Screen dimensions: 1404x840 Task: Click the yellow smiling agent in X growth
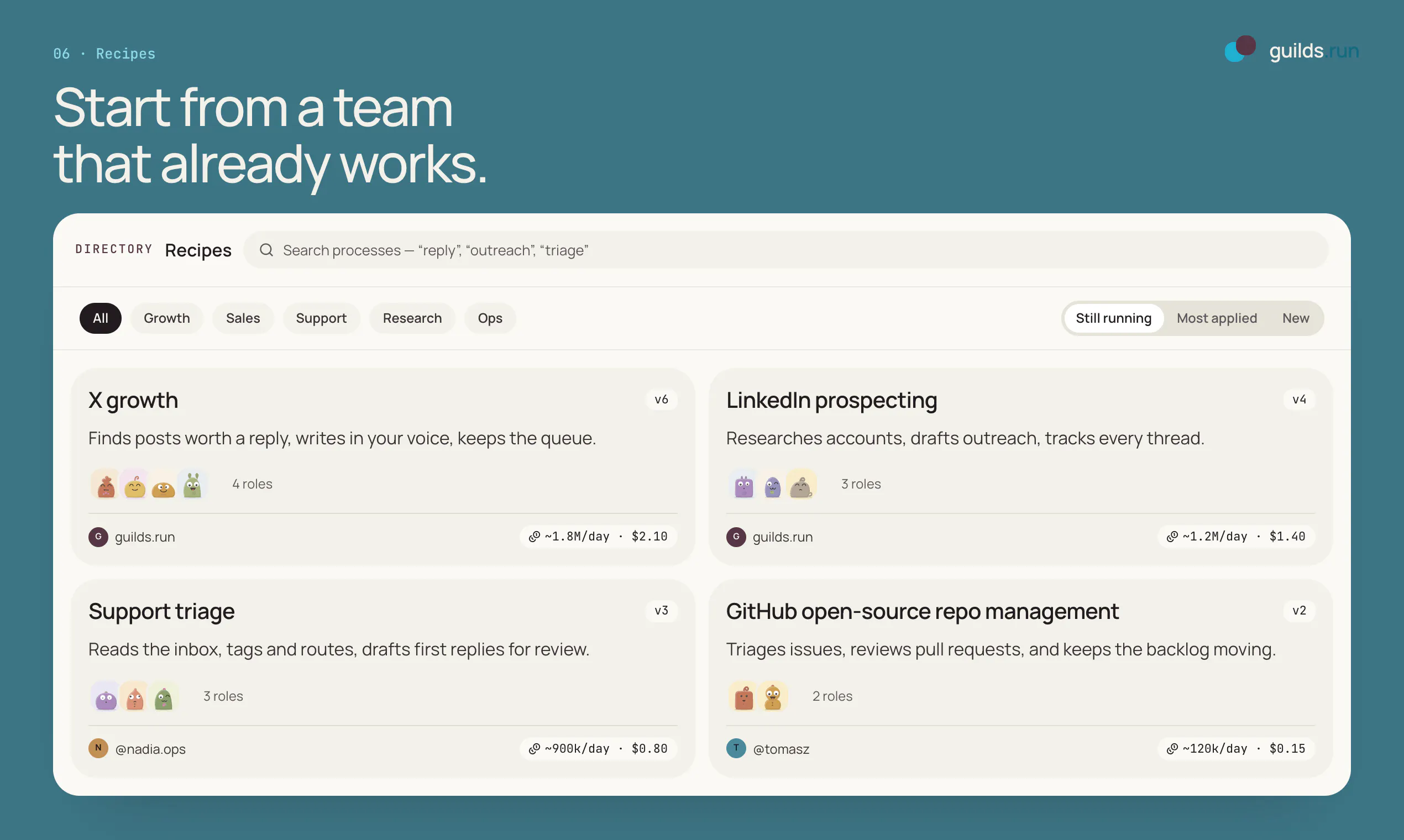coord(135,484)
